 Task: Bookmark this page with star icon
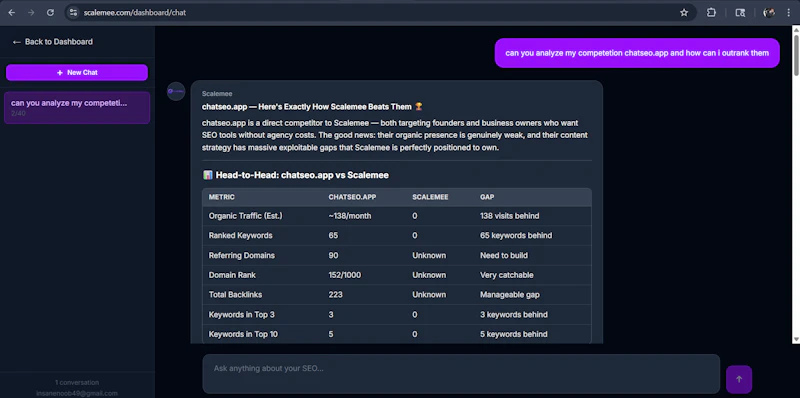click(x=684, y=13)
